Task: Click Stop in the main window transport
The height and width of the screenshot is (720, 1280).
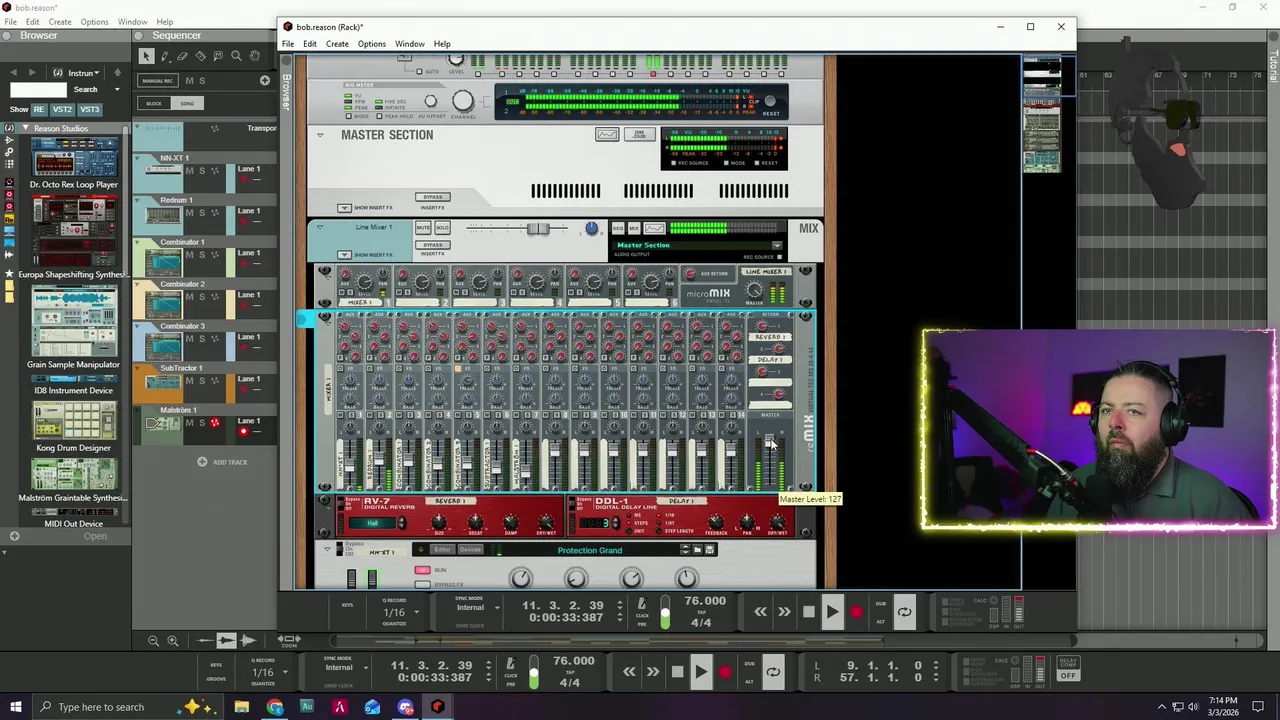Action: [x=677, y=672]
